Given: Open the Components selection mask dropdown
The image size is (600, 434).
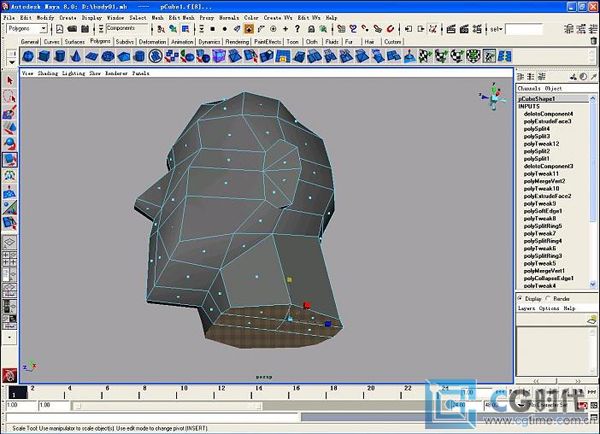Looking at the screenshot, I should coord(101,29).
